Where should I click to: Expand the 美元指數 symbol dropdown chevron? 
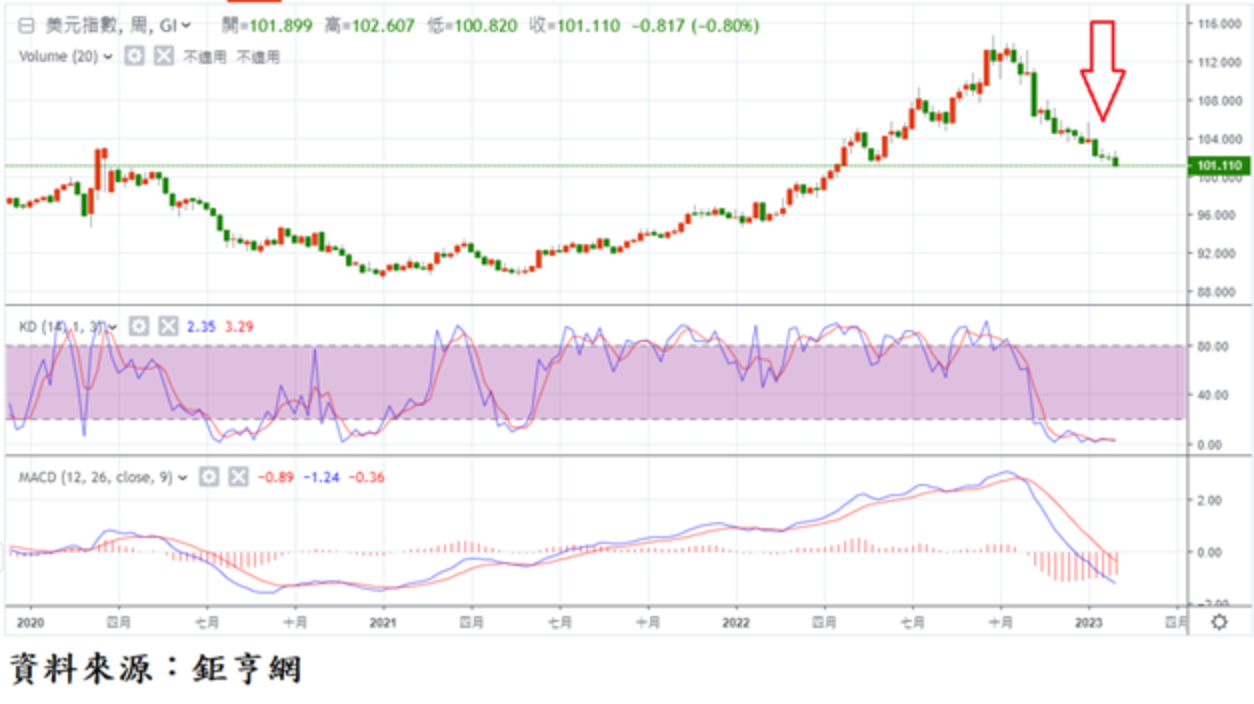(186, 27)
